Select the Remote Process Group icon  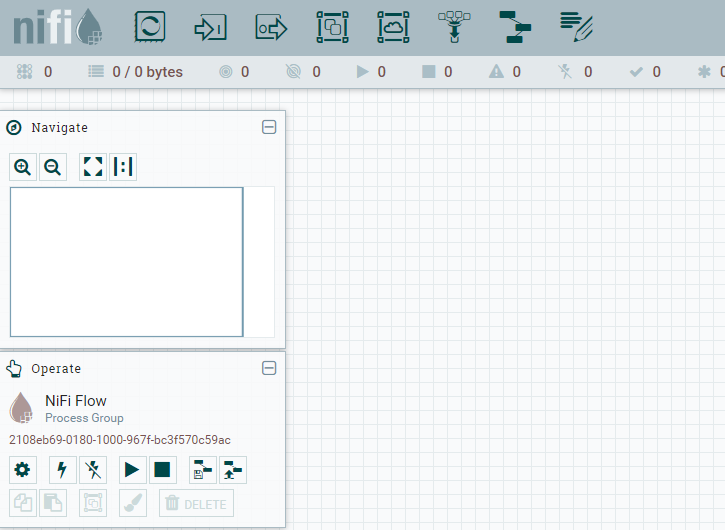pos(393,27)
